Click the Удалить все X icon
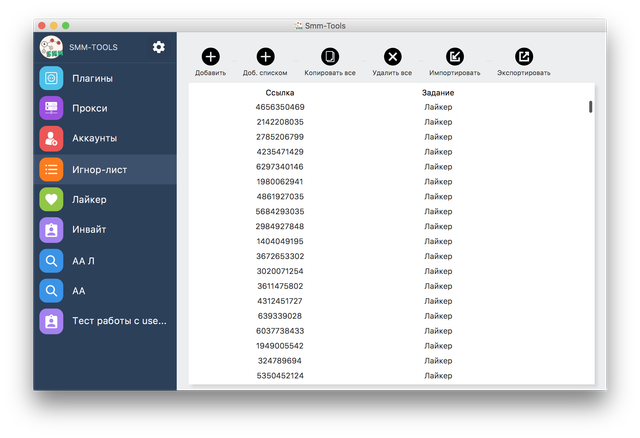This screenshot has height=438, width=640. (393, 57)
